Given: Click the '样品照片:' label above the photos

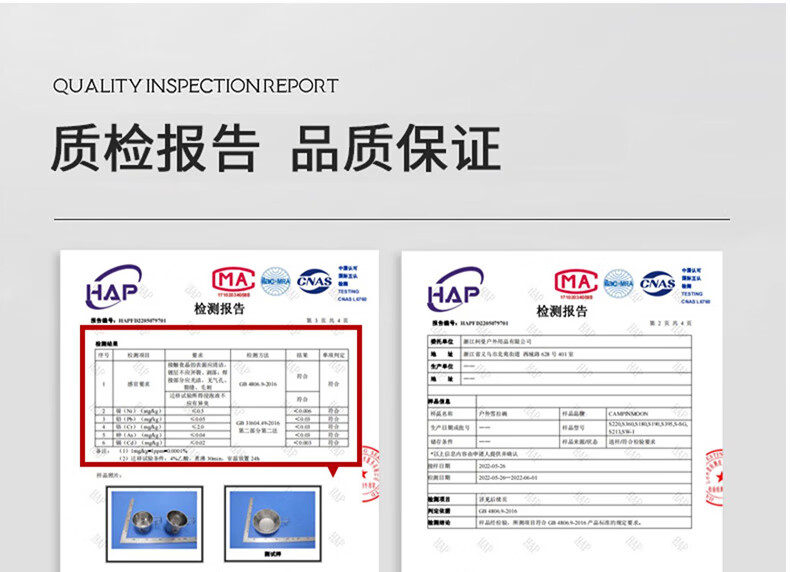Looking at the screenshot, I should click(x=109, y=475).
